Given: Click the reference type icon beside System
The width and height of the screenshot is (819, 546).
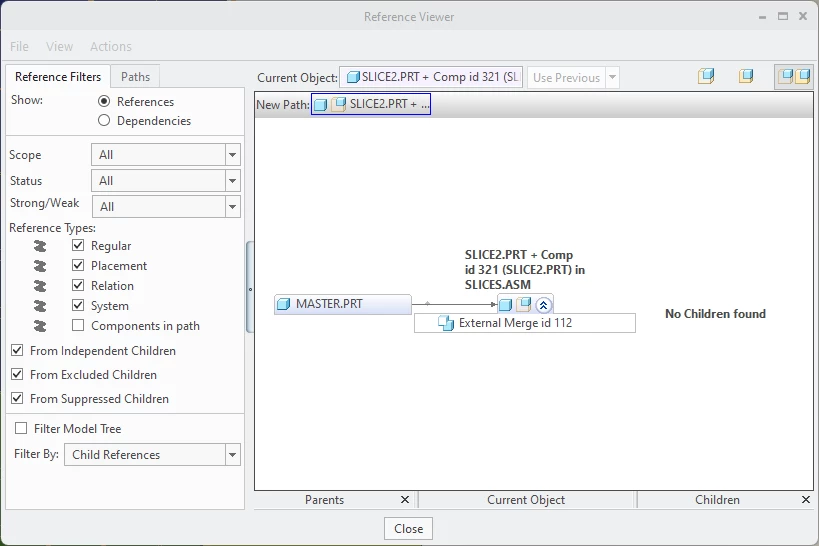Looking at the screenshot, I should [x=40, y=306].
